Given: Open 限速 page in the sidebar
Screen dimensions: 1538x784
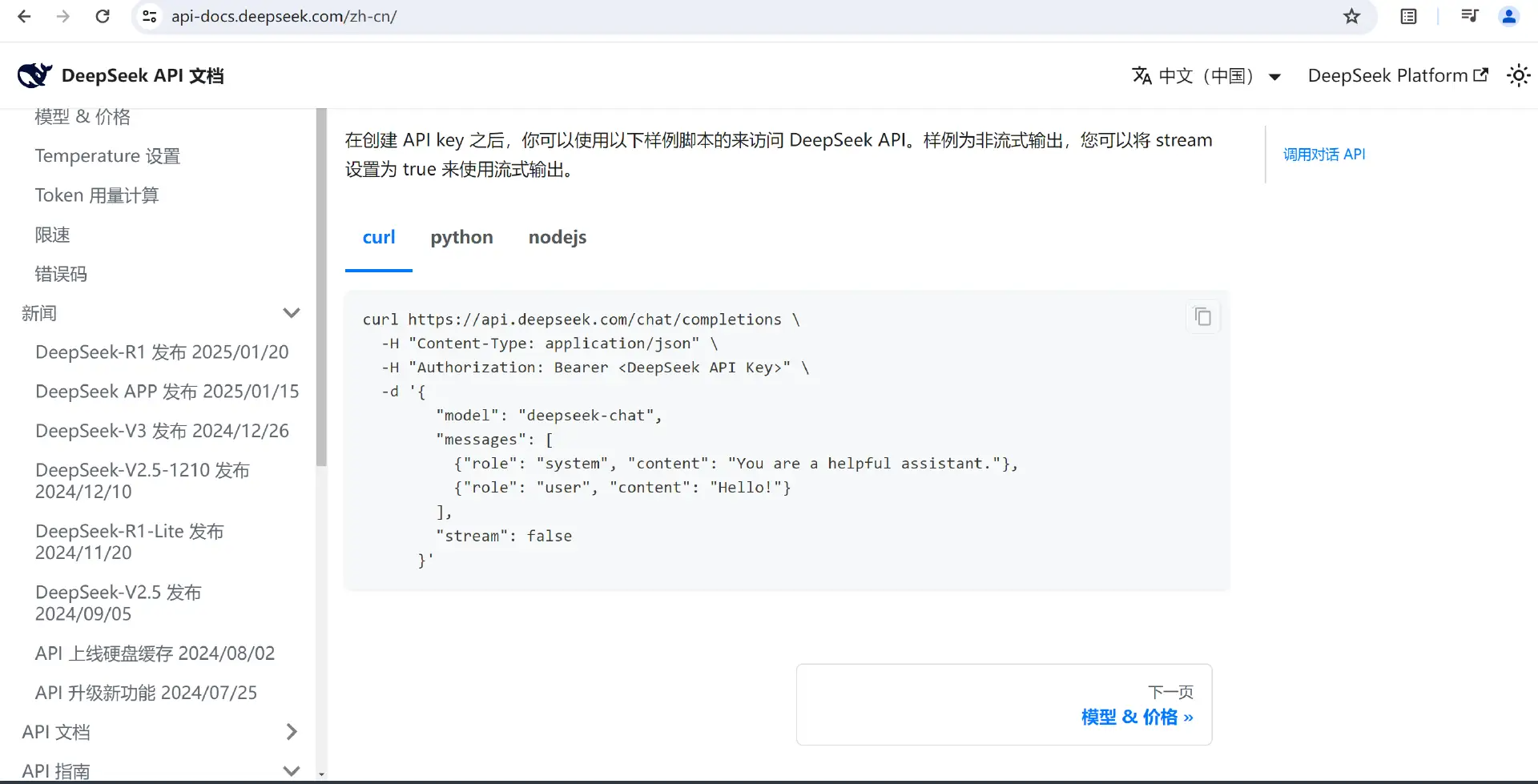Looking at the screenshot, I should [x=53, y=235].
